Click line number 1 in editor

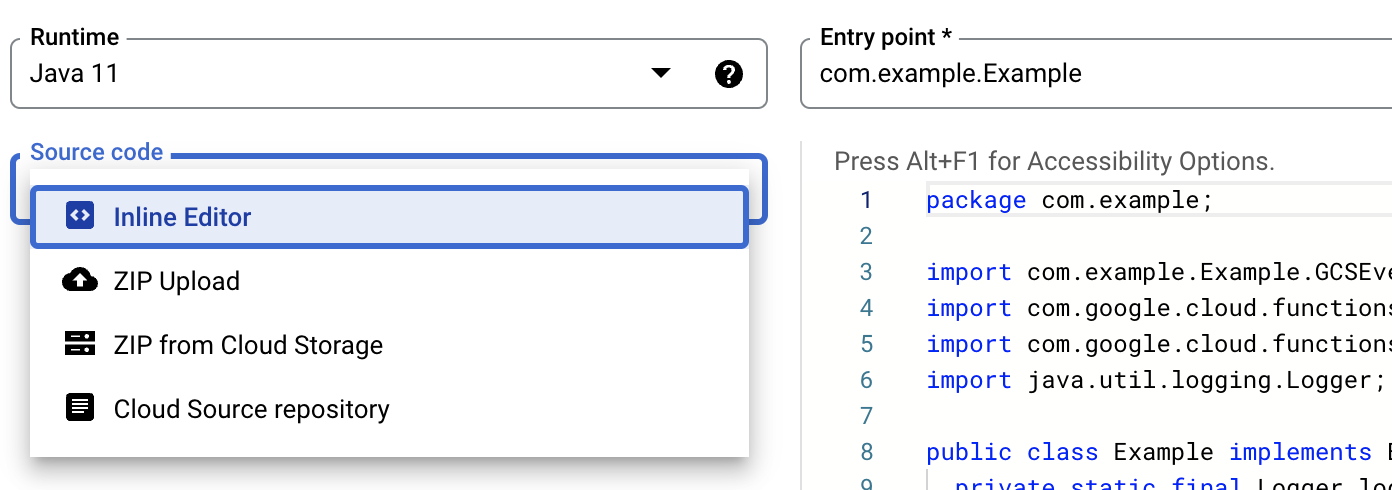pyautogui.click(x=866, y=200)
